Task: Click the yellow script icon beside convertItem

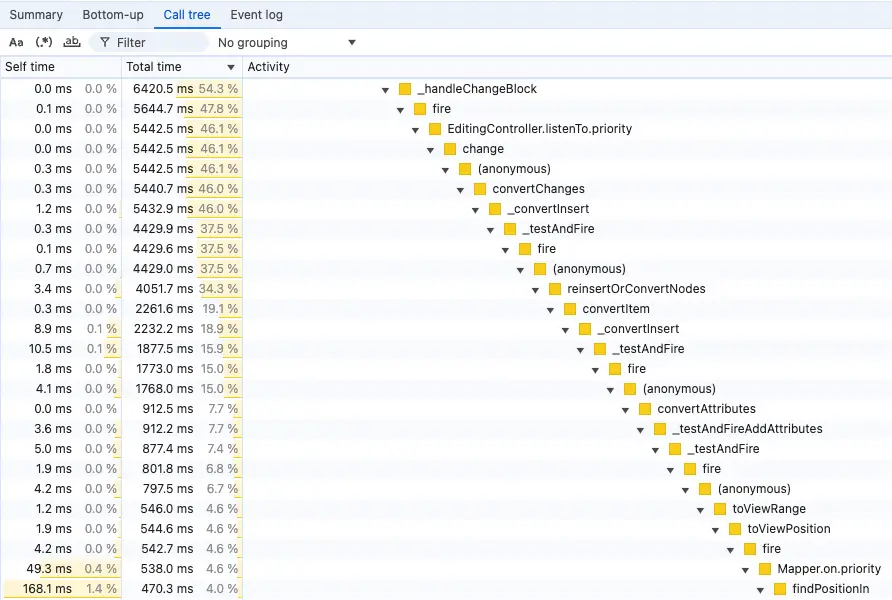Action: [x=570, y=309]
